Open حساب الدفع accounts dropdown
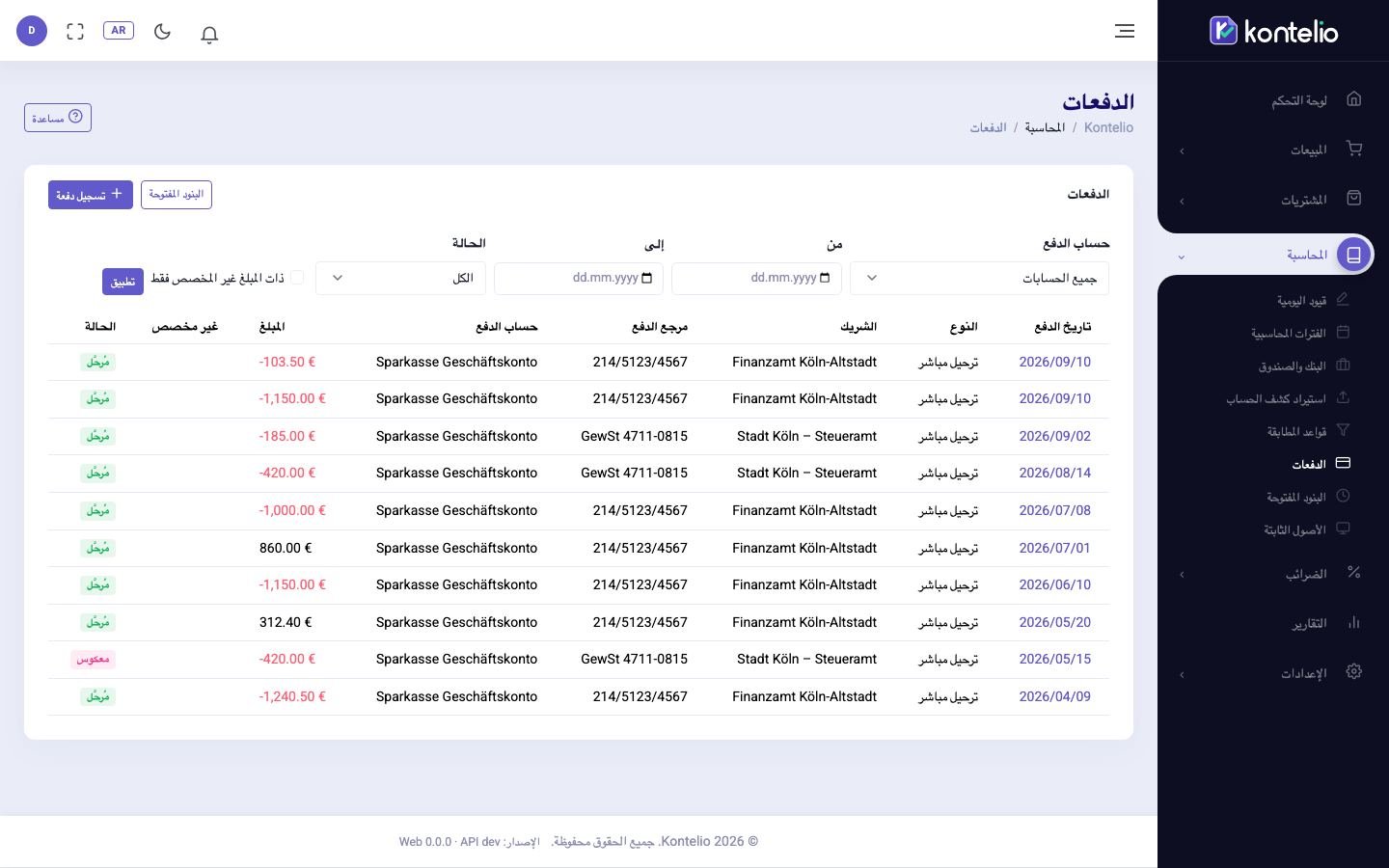The image size is (1389, 868). 979,278
